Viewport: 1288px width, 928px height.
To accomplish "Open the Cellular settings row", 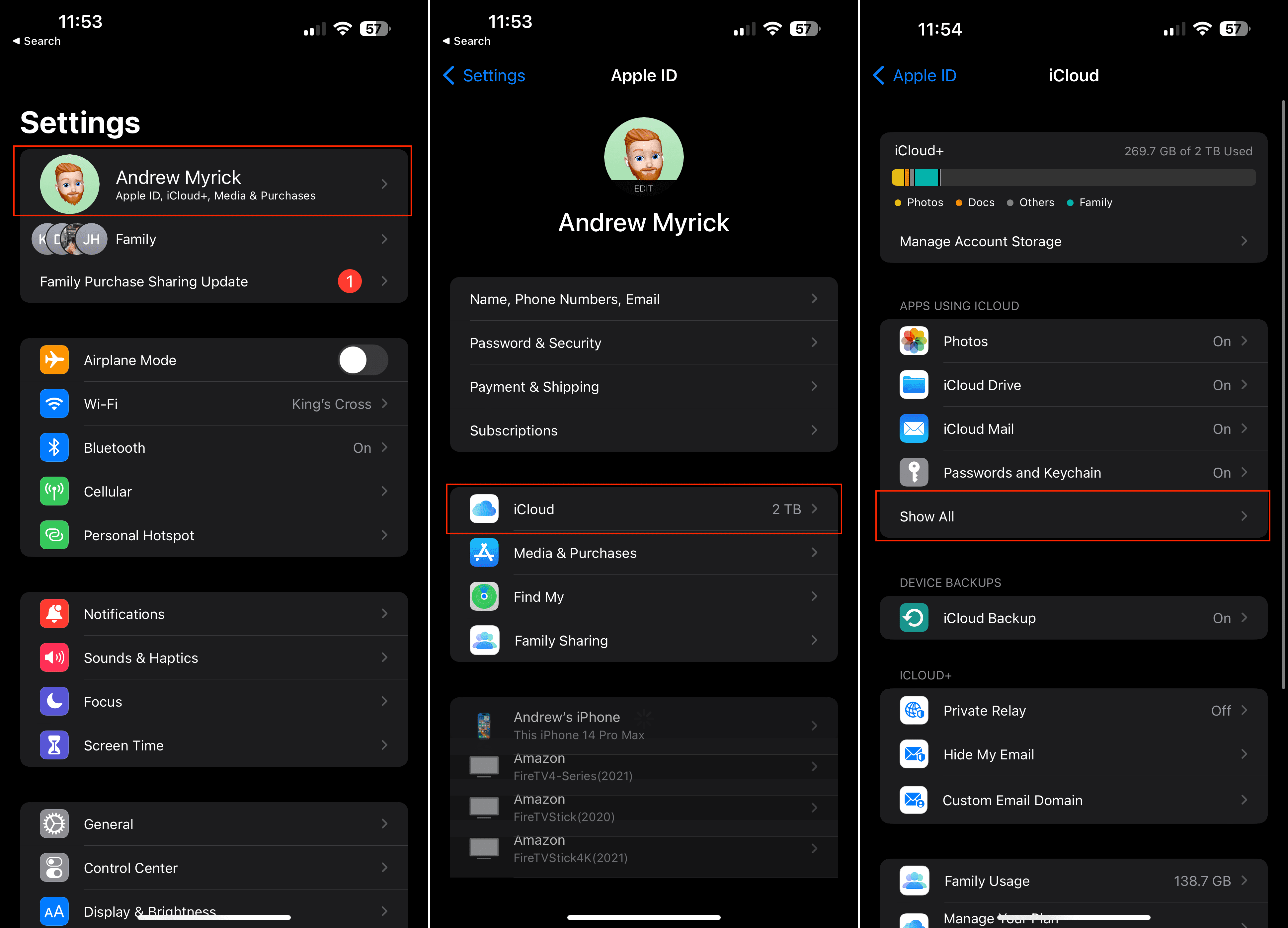I will [213, 491].
